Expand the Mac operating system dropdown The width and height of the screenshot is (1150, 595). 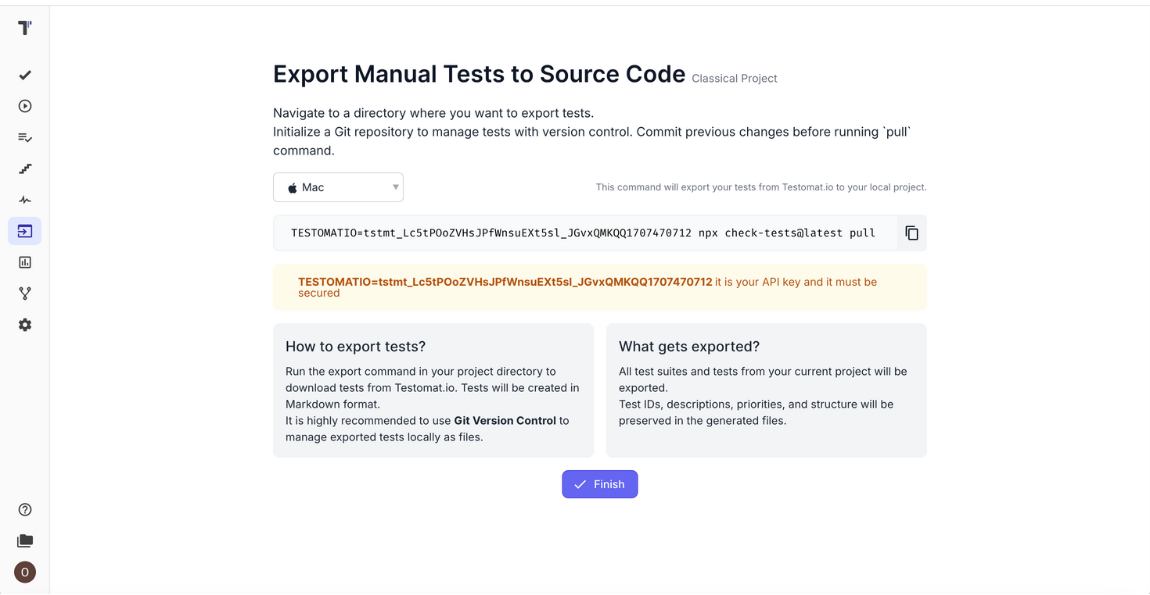338,187
